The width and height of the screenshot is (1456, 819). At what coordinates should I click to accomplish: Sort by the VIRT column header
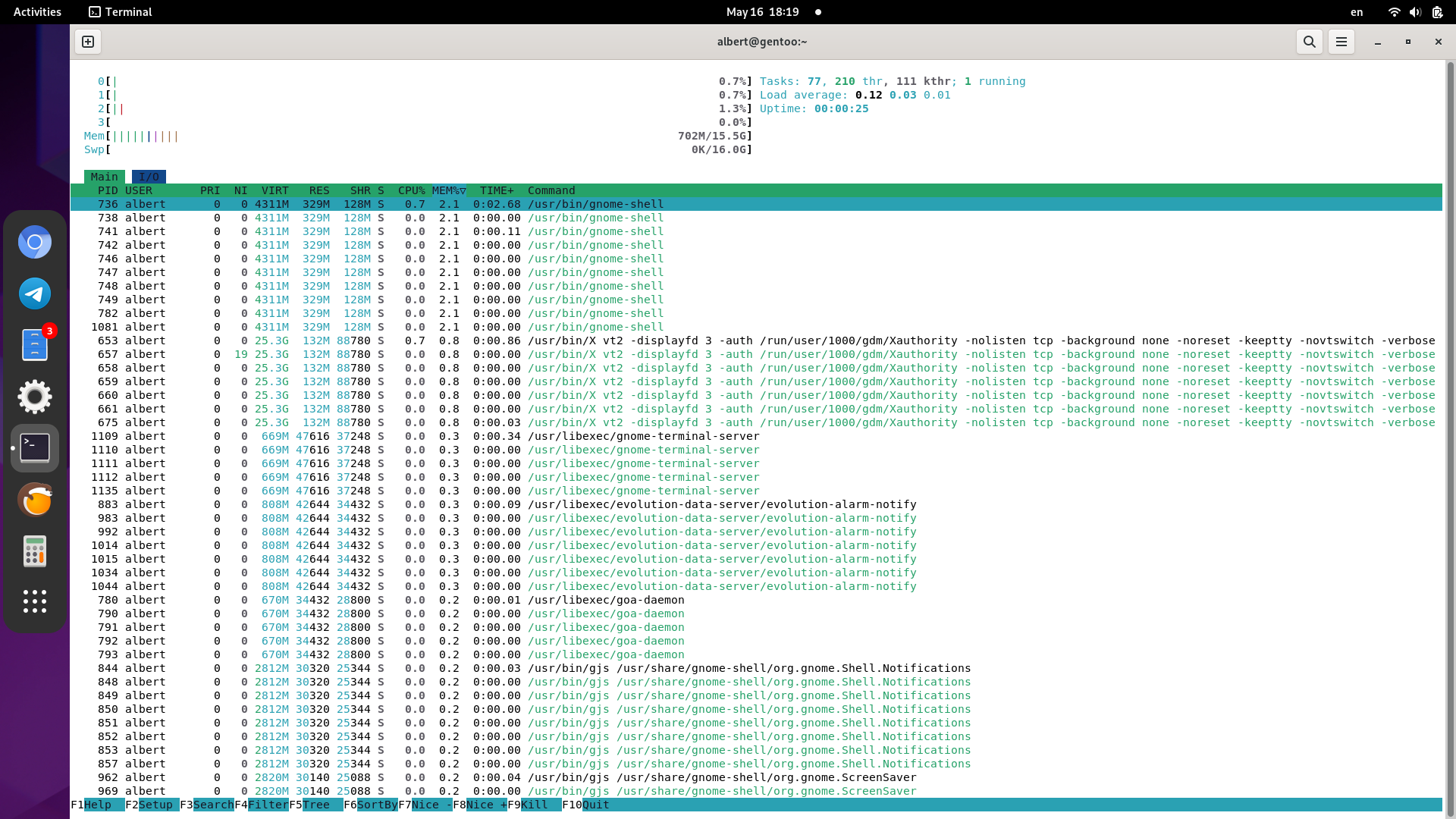click(275, 190)
